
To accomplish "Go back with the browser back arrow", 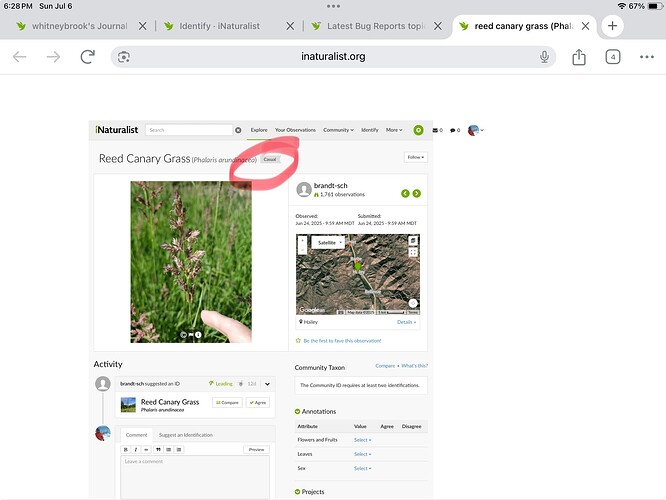I will (20, 56).
